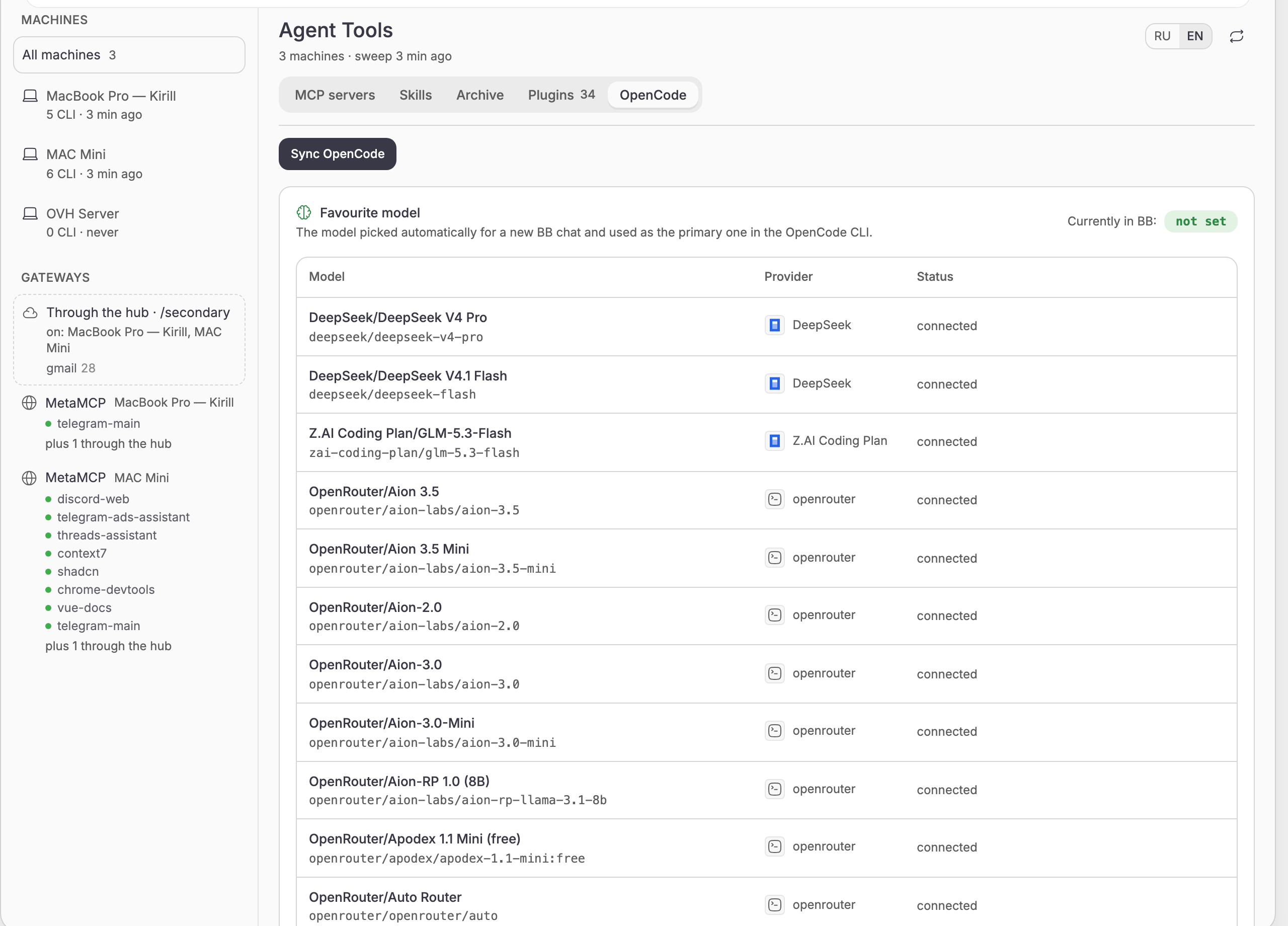This screenshot has height=926, width=1288.
Task: Click the MacBook Pro — Kirill laptop icon
Action: [30, 96]
